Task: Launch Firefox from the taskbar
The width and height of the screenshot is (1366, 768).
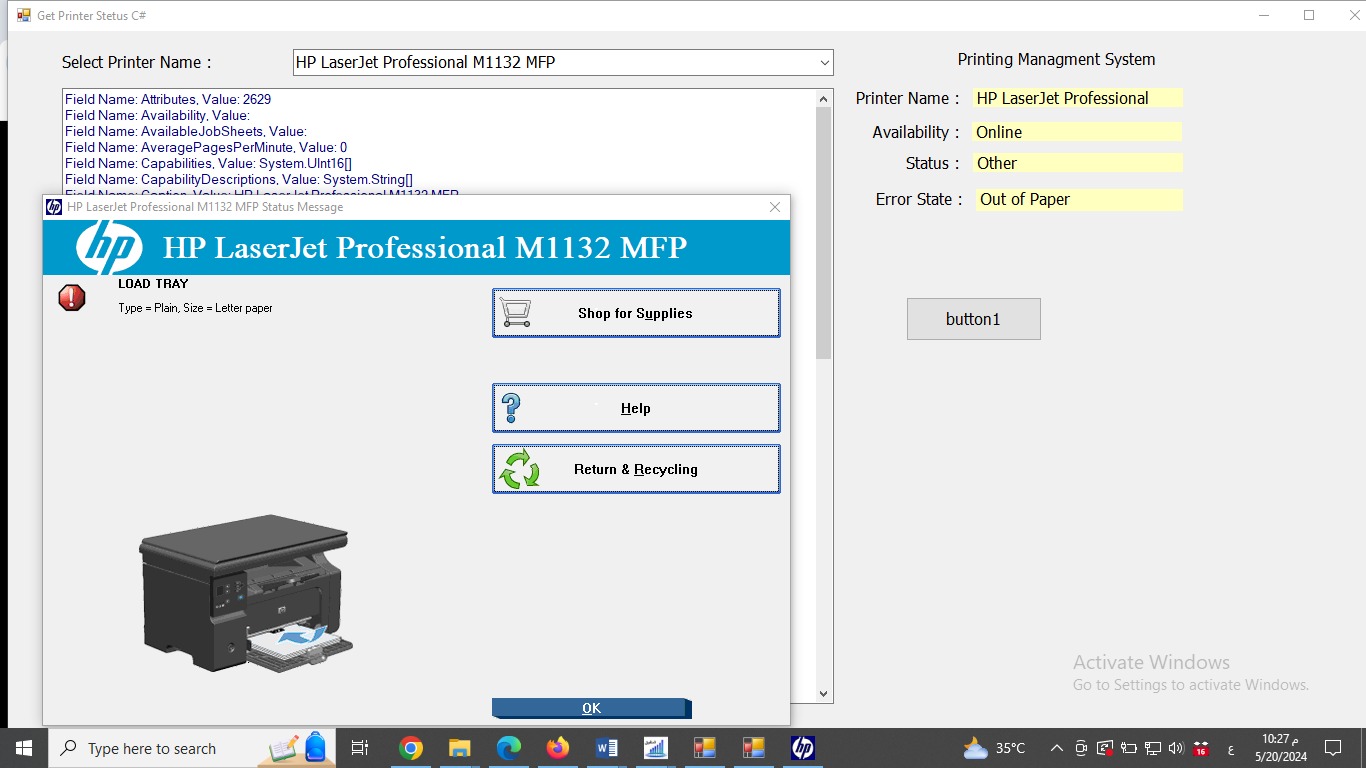Action: point(558,748)
